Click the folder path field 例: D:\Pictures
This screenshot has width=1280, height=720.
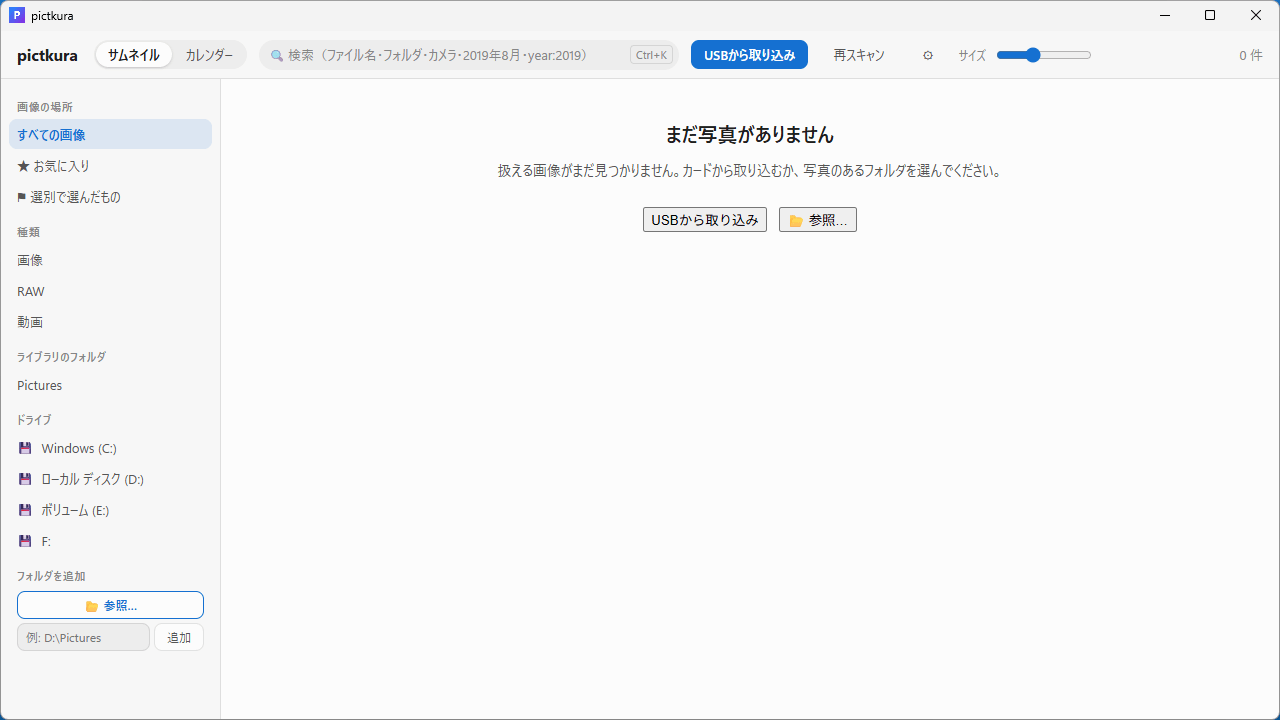click(83, 637)
